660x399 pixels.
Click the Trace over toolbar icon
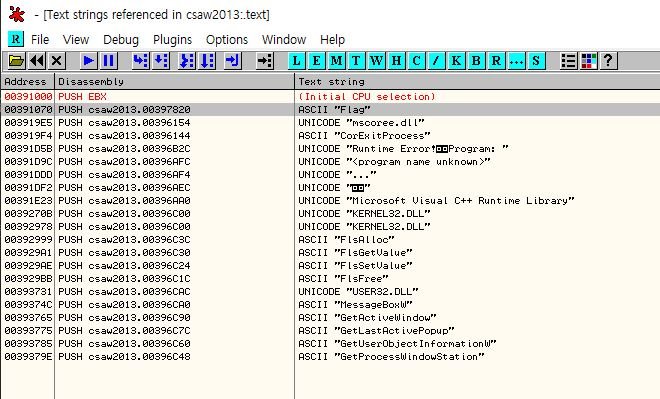[208, 61]
